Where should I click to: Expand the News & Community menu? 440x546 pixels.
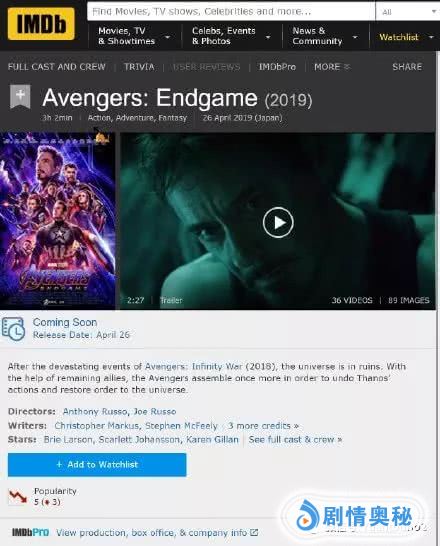[x=325, y=36]
